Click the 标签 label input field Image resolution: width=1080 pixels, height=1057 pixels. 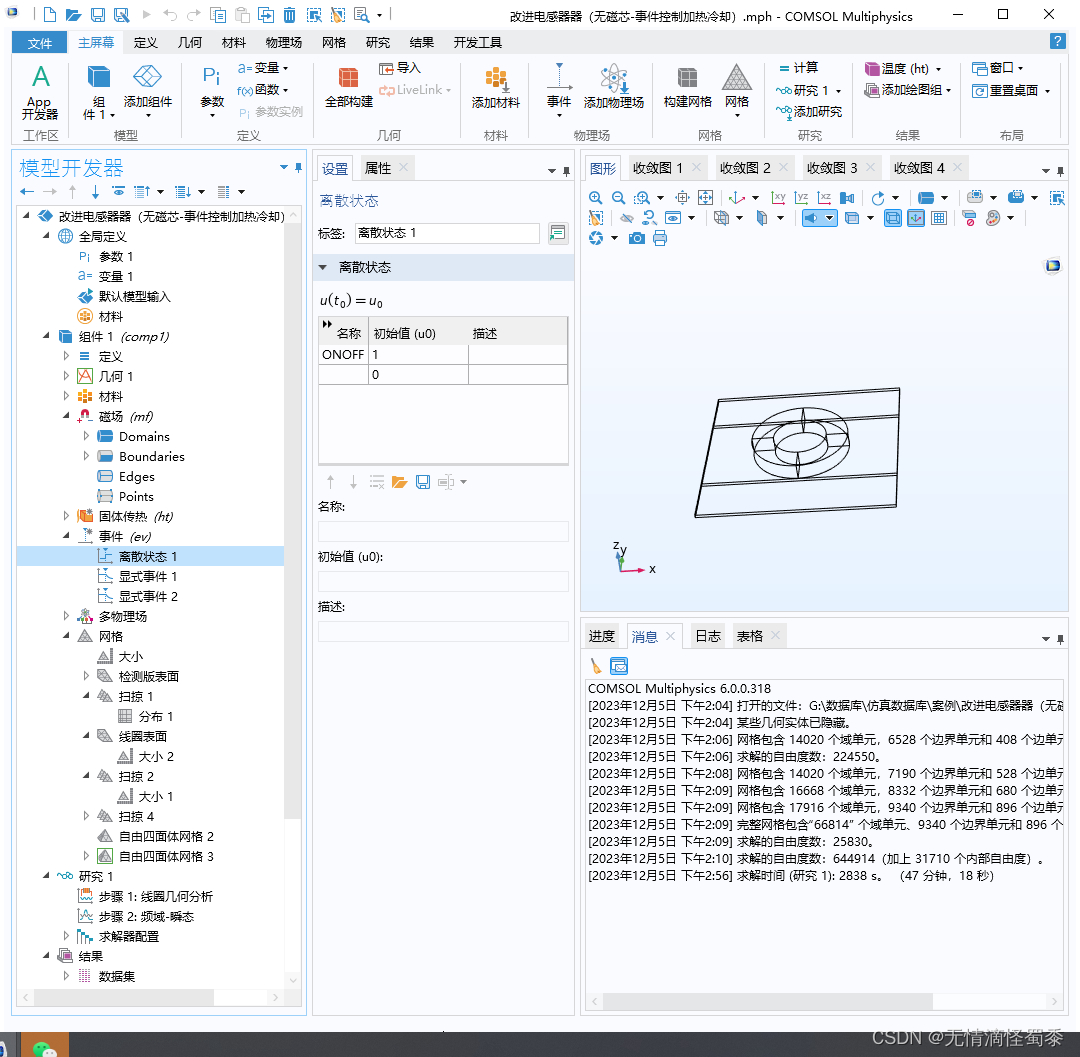click(x=447, y=233)
